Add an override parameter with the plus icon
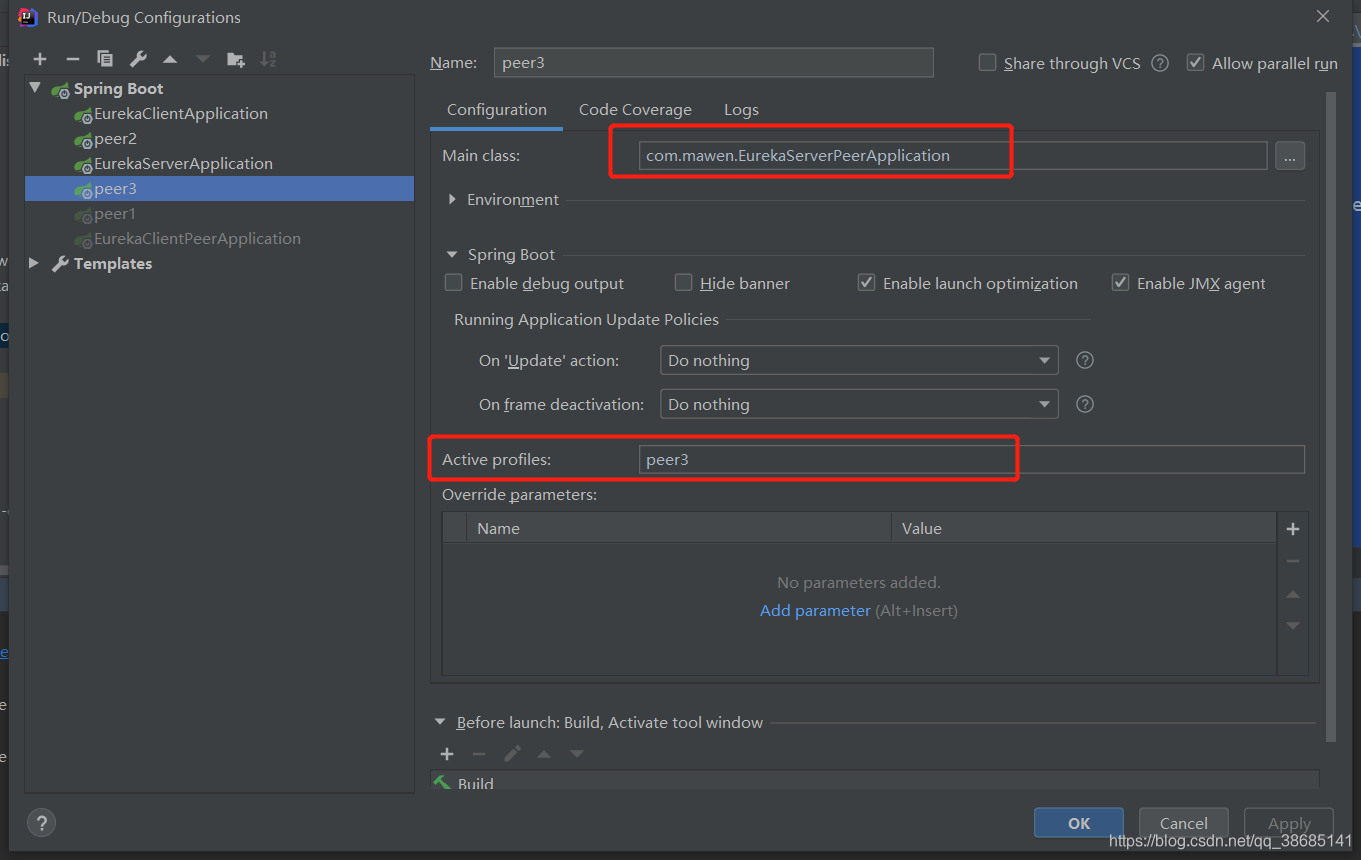This screenshot has width=1361, height=860. click(x=1293, y=529)
